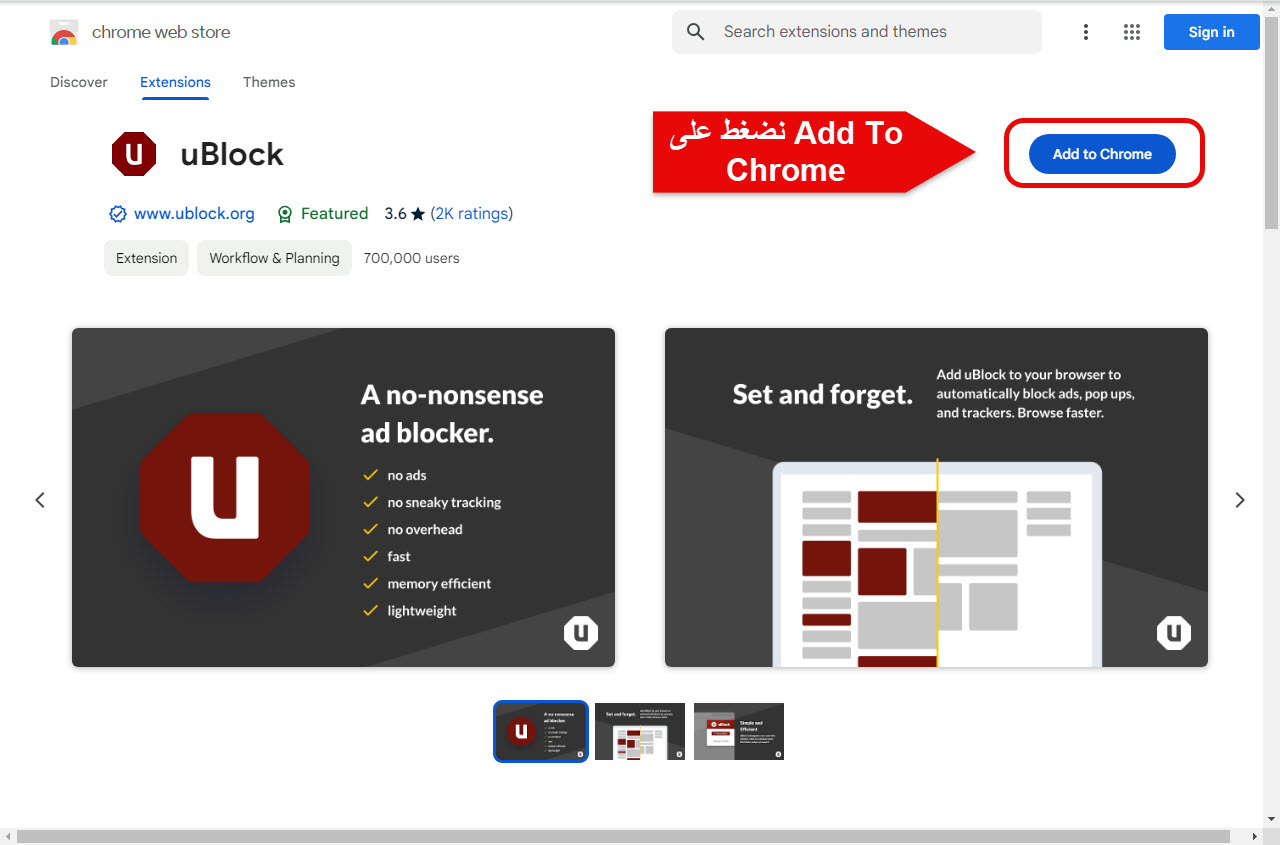Click the 'chrome web store' title text
Screen dimensions: 1280x845
pos(161,32)
